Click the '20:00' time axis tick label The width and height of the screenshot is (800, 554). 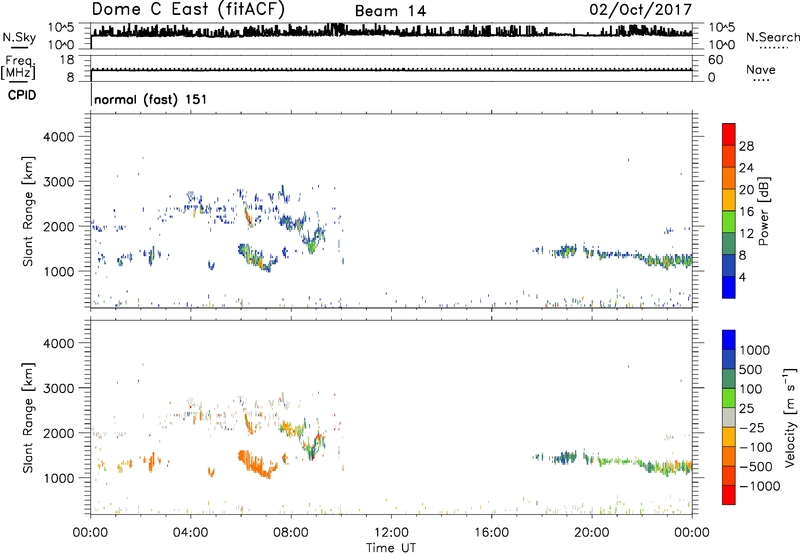[x=591, y=533]
